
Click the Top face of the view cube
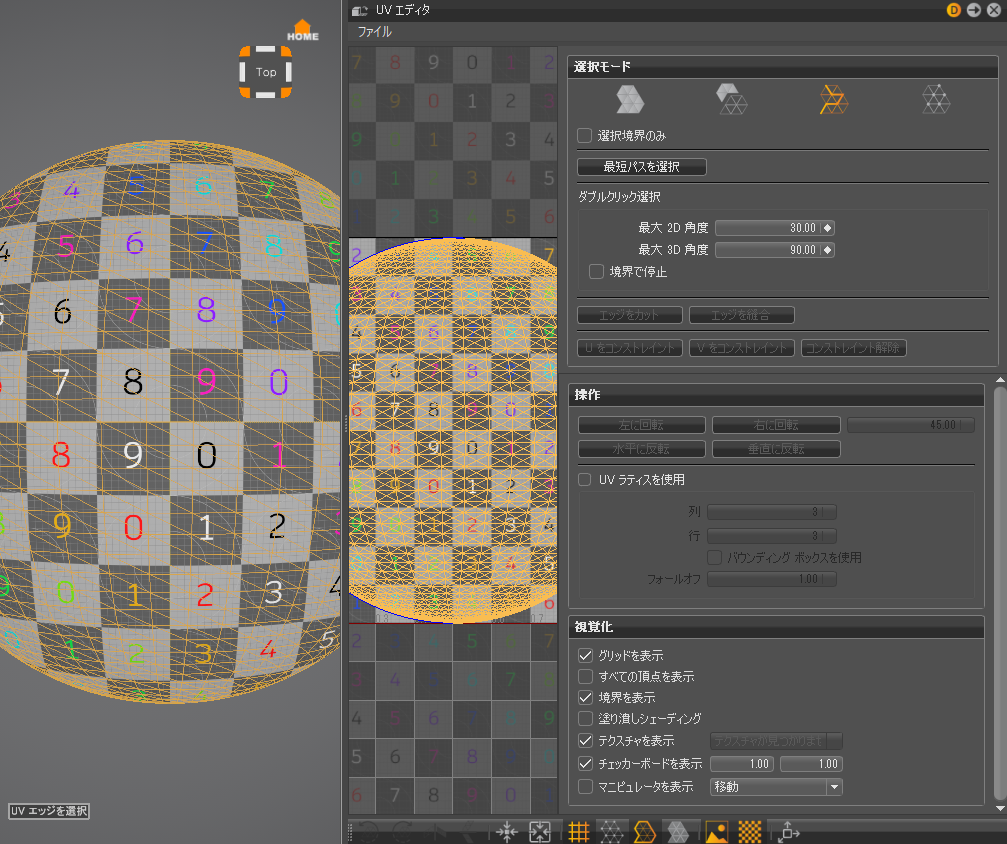pyautogui.click(x=266, y=72)
